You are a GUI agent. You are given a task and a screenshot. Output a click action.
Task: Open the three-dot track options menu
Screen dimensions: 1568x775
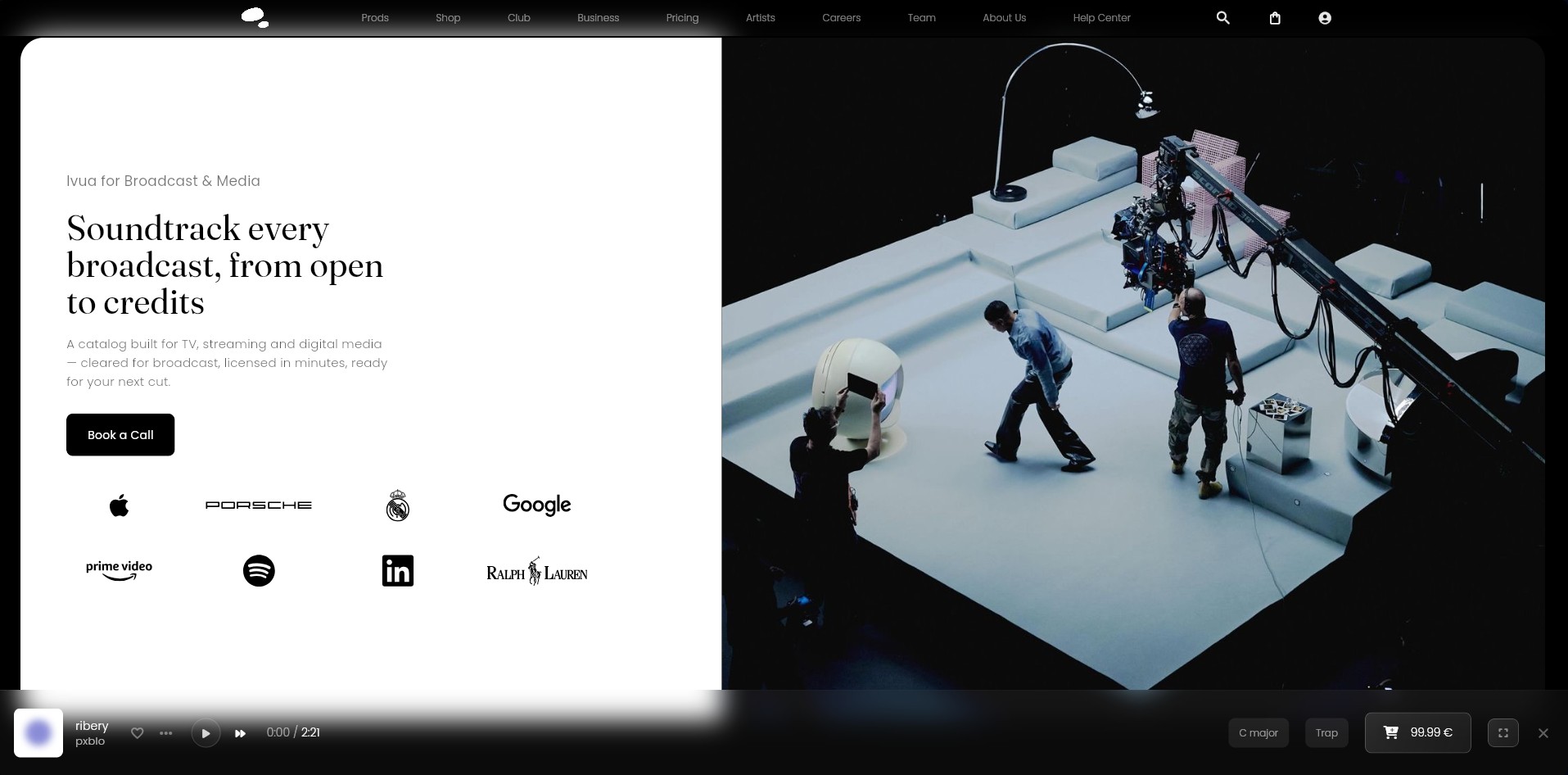[x=166, y=733]
